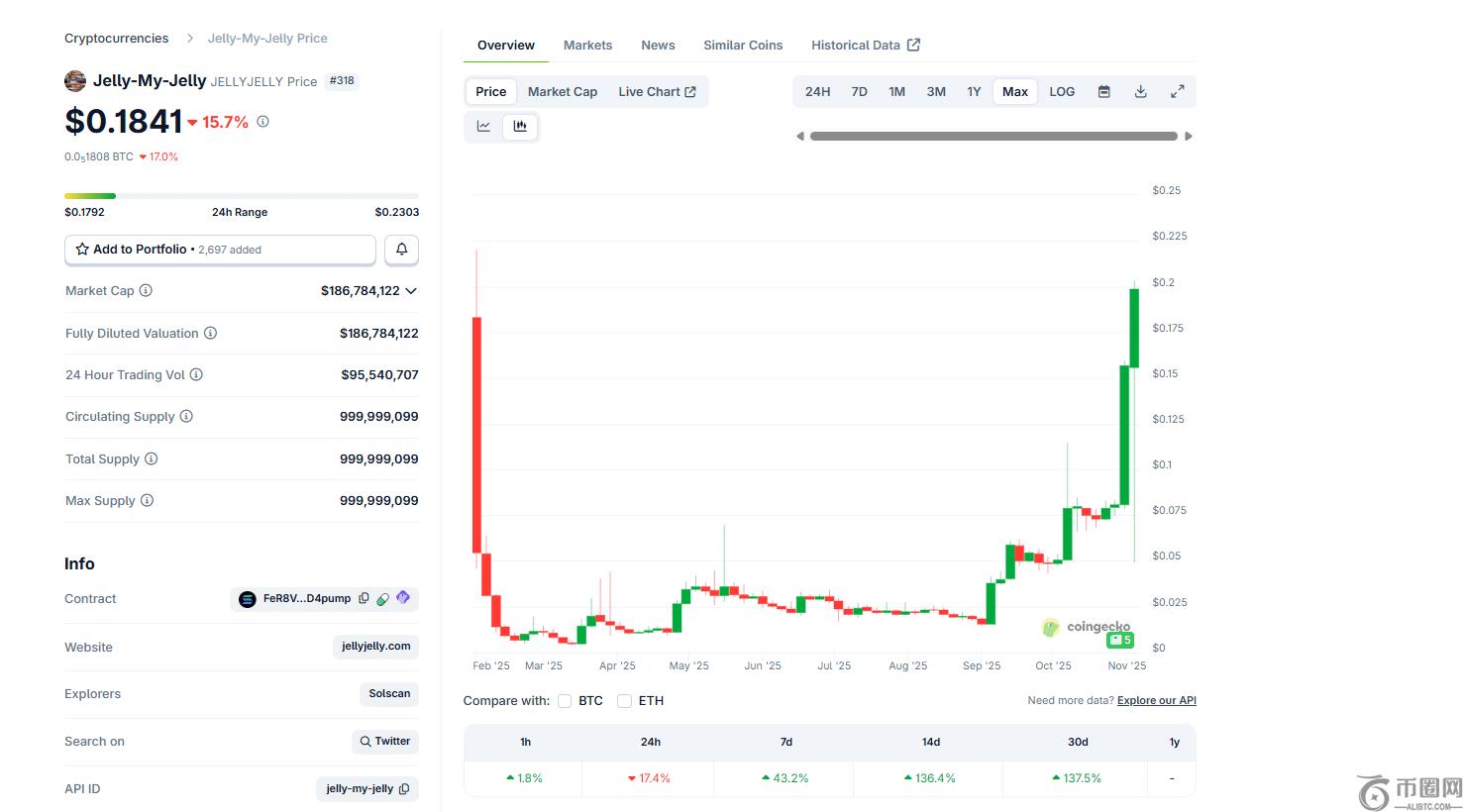1463x812 pixels.
Task: Expand the Market Cap dropdown chevron
Action: tap(411, 291)
